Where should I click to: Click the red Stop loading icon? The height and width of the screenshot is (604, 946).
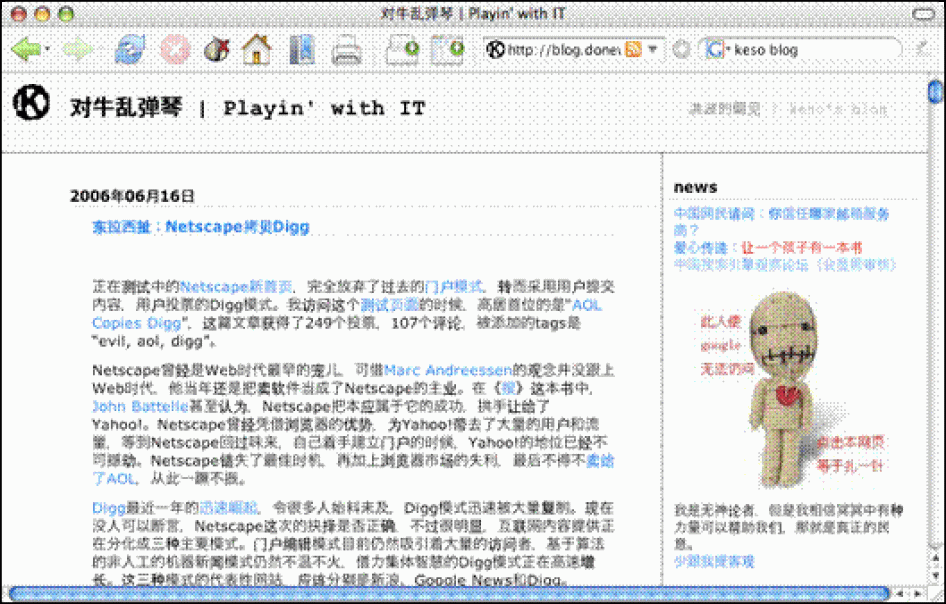click(x=174, y=49)
